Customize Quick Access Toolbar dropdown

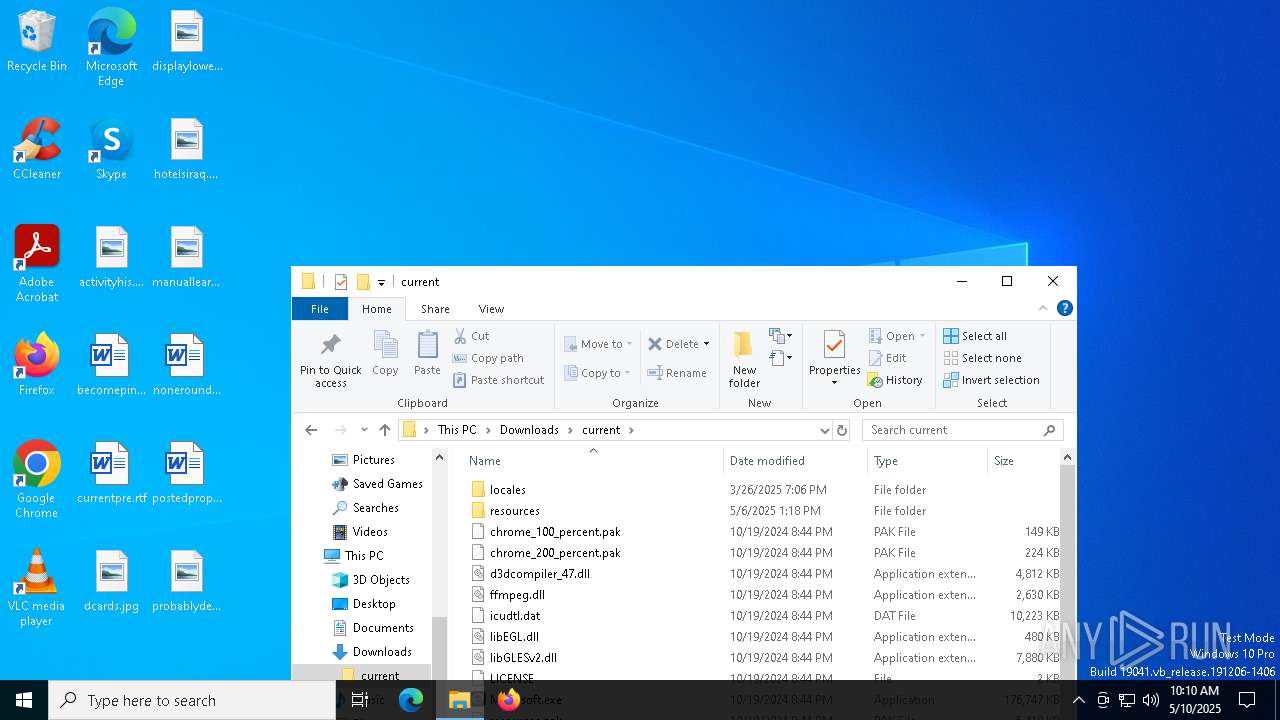point(381,283)
